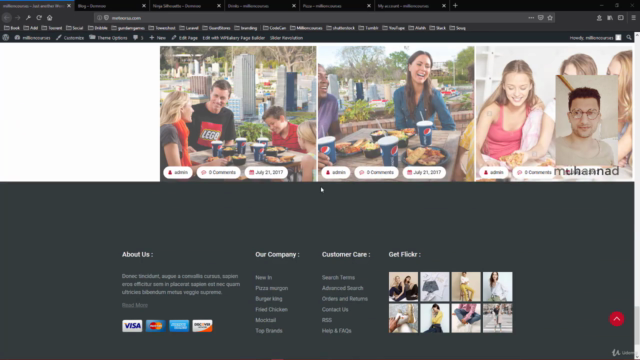Open the shutterstock bookmarks folder
The width and height of the screenshot is (640, 360).
pos(341,28)
